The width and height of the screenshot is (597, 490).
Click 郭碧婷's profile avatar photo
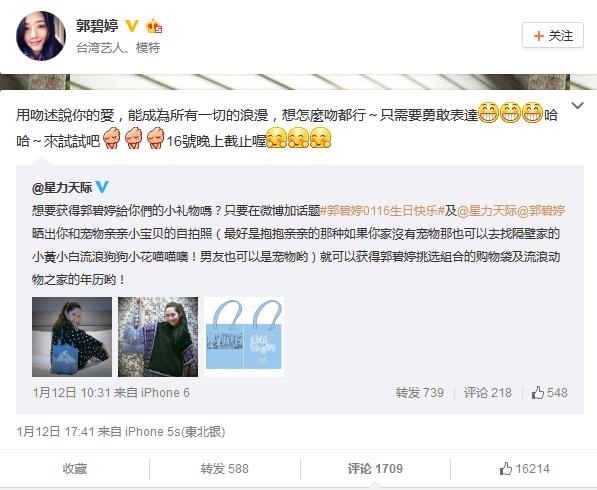tap(41, 36)
